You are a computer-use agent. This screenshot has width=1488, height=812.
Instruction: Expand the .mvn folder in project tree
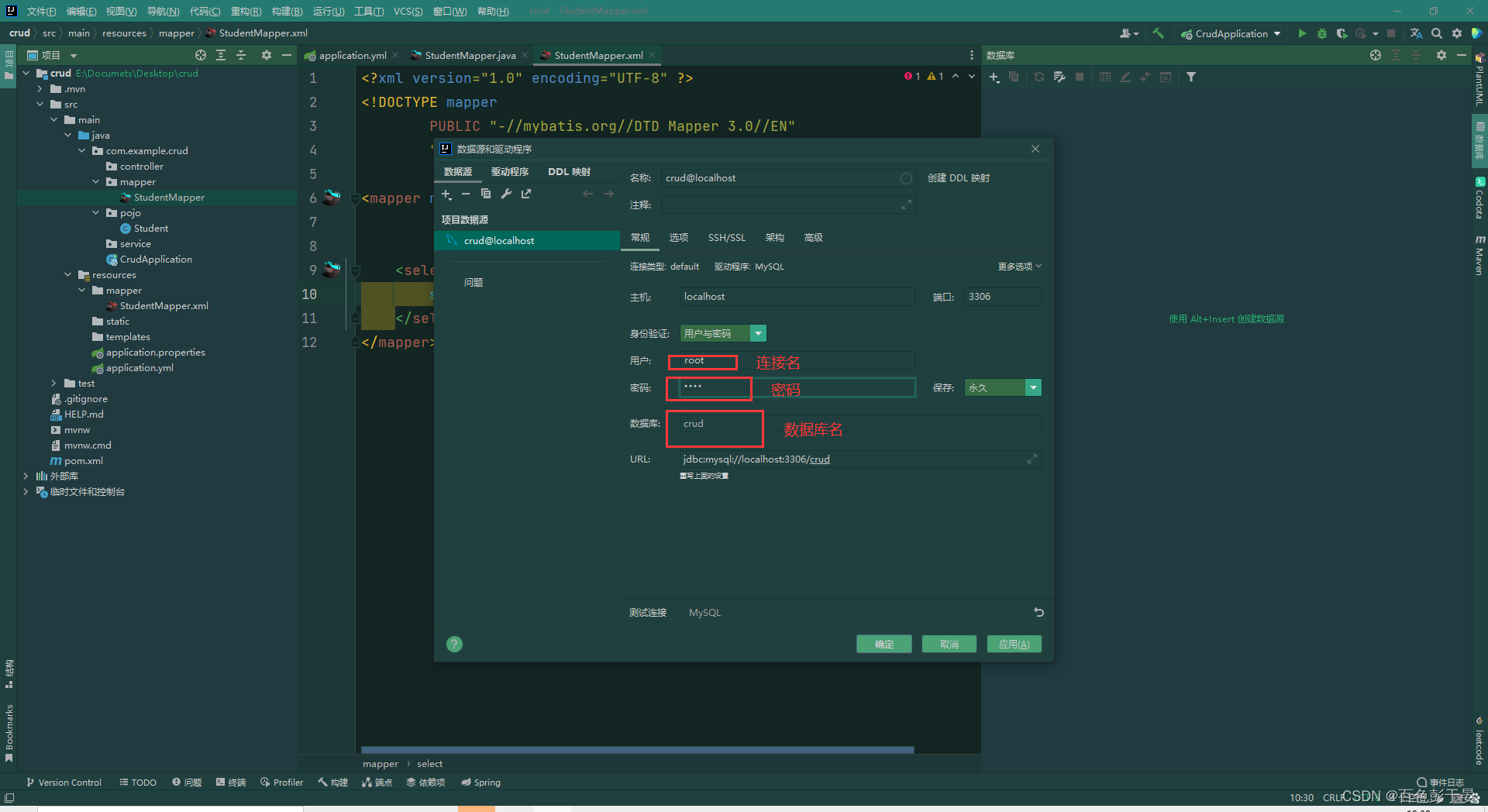click(x=40, y=89)
